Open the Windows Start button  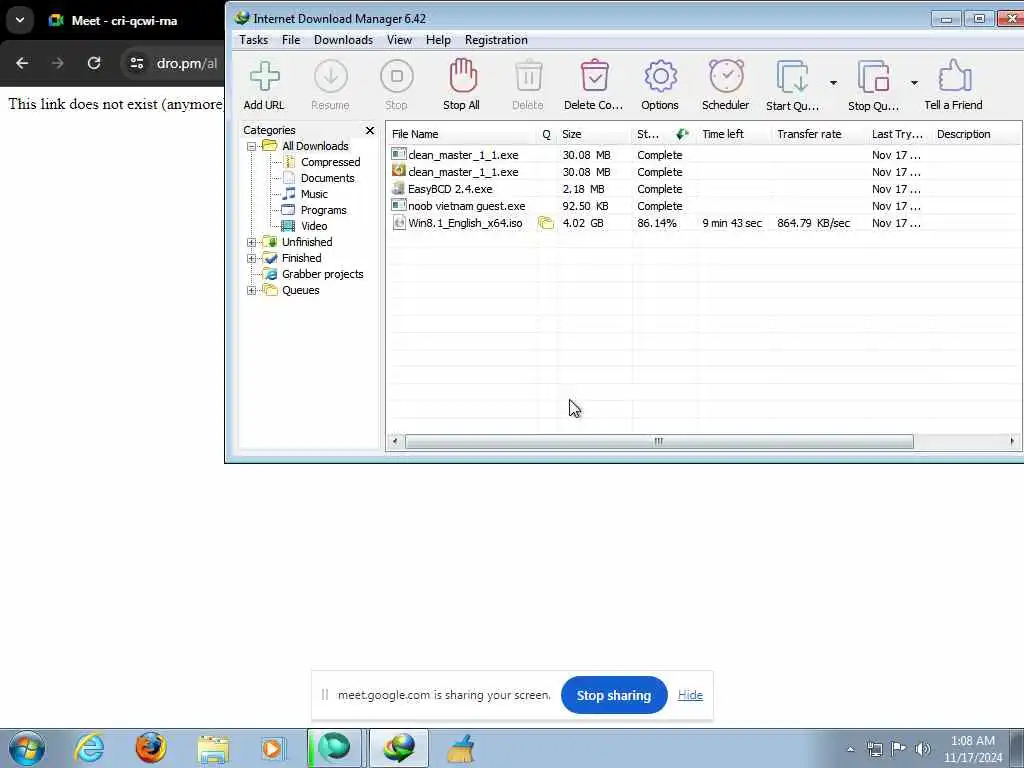[x=27, y=748]
